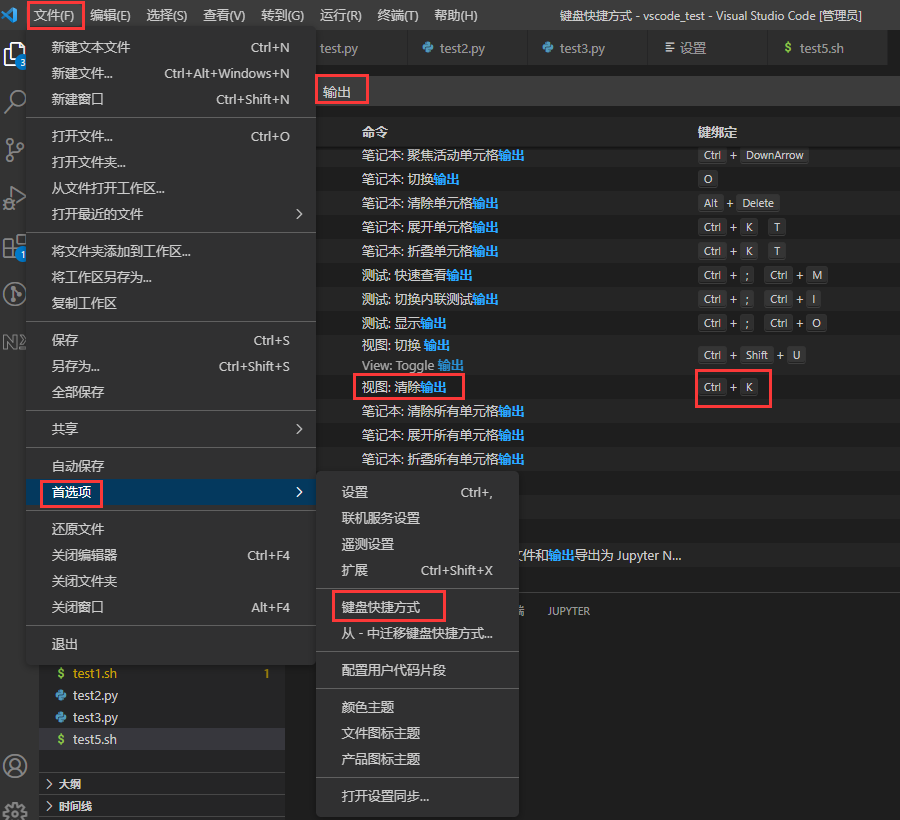Select the 测试: 显示输出 row

608,323
